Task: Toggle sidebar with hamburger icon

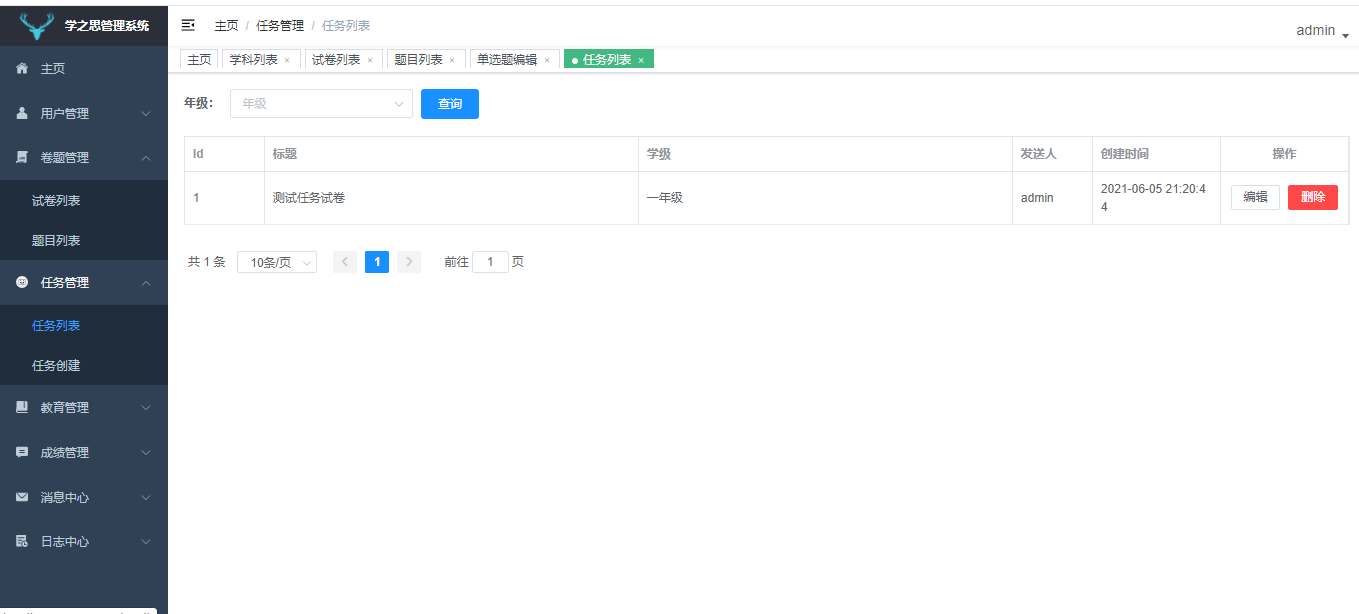Action: pos(188,25)
